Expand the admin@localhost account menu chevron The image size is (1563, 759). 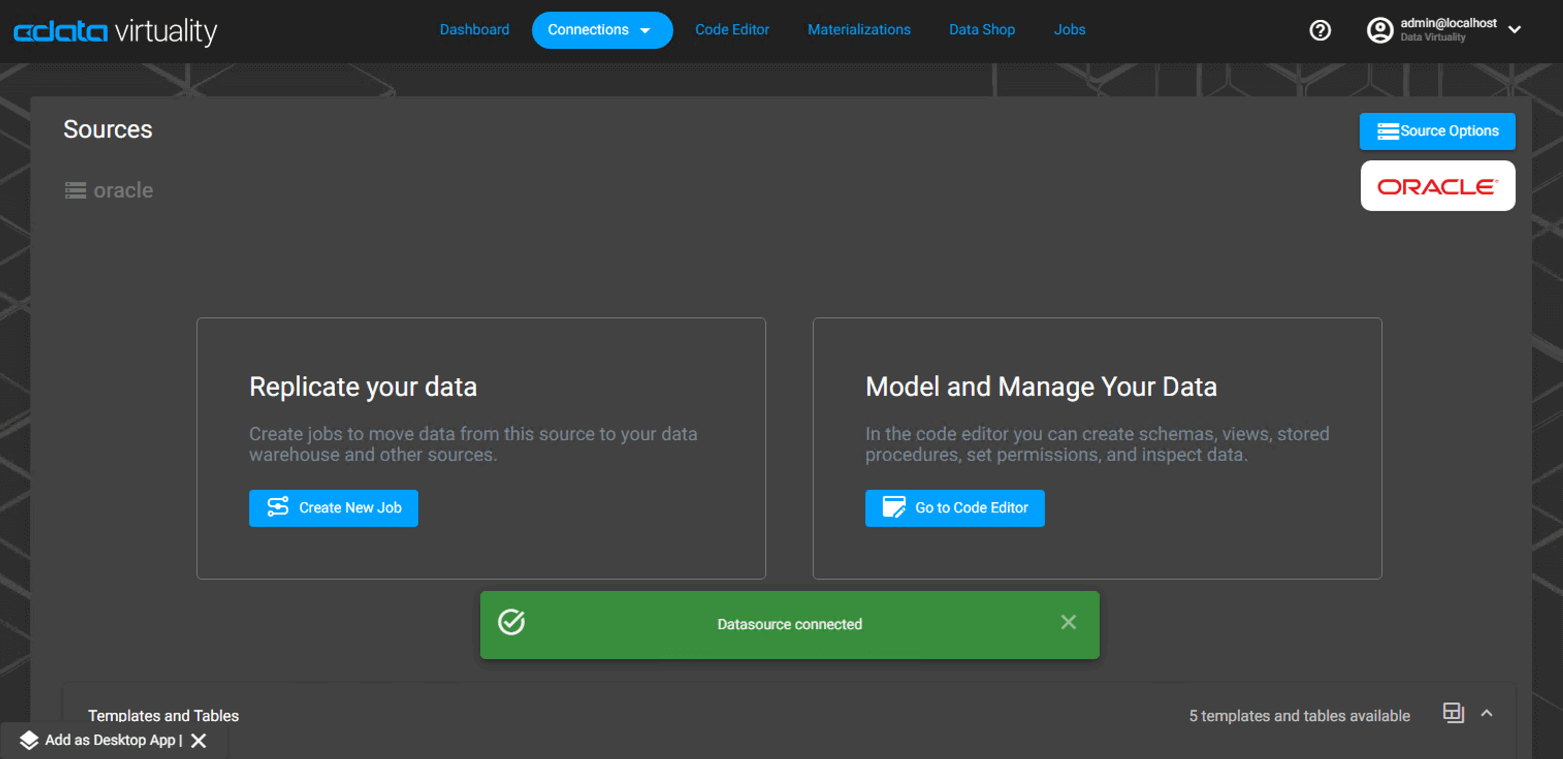[1515, 31]
